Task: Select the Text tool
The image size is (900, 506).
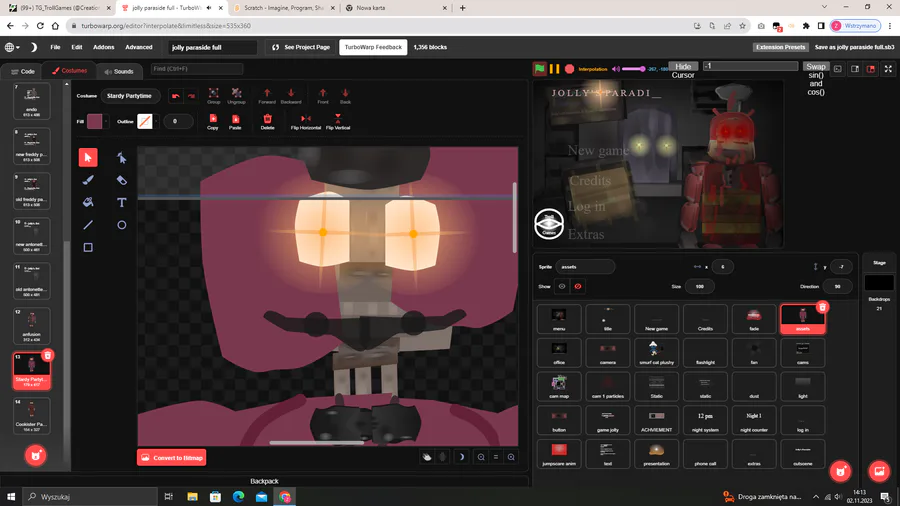Action: pos(122,202)
